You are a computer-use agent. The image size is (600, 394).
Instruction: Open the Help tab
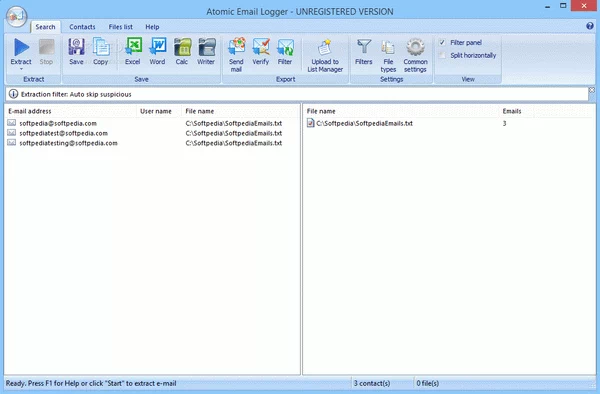(152, 27)
